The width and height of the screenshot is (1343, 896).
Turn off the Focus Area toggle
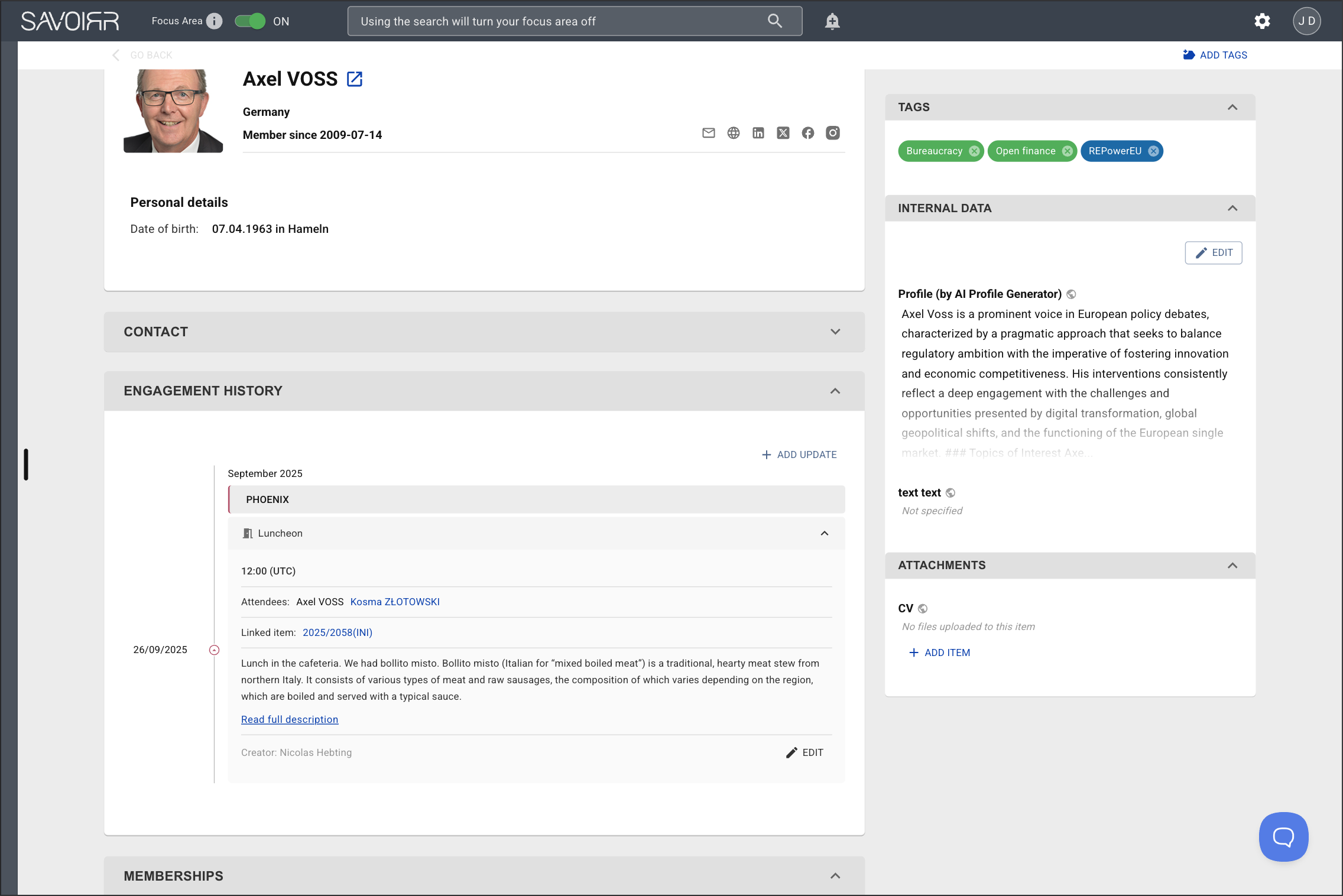tap(250, 21)
